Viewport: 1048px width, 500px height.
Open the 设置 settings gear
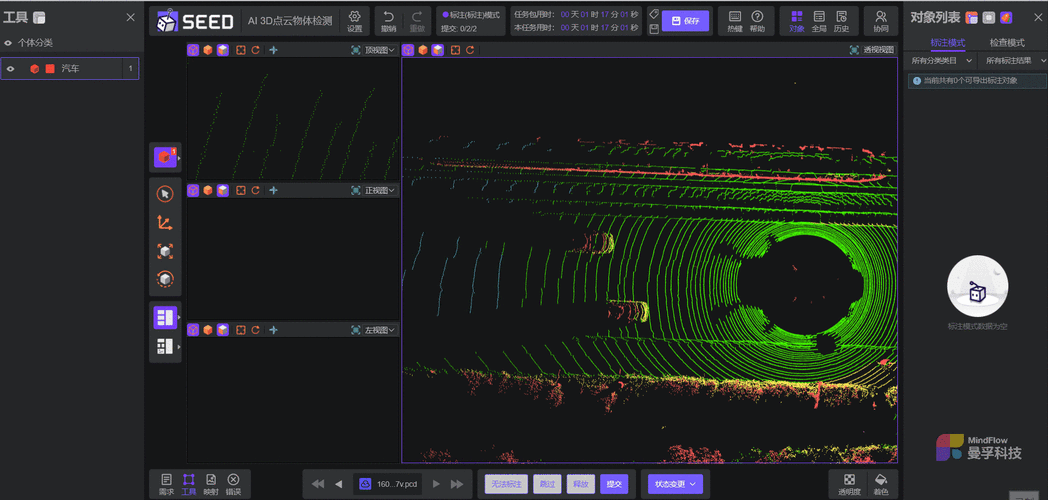[355, 21]
